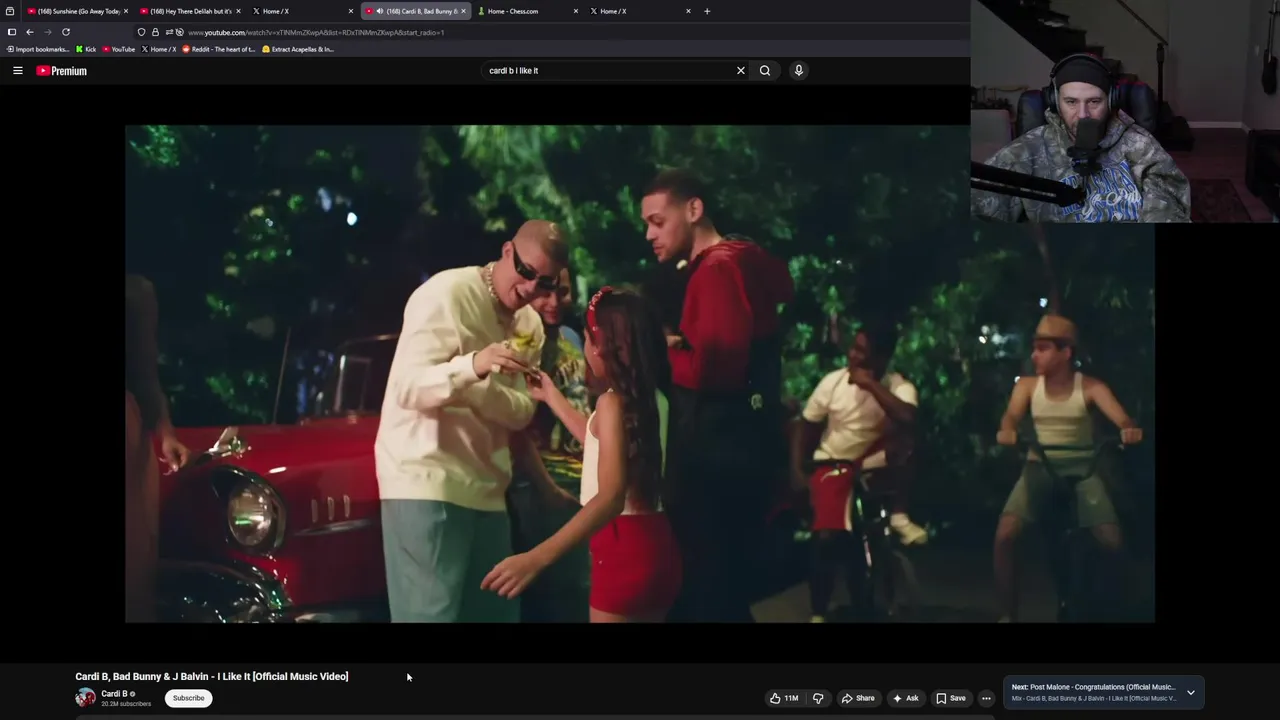Click the tracking protection shield icon

click(142, 32)
